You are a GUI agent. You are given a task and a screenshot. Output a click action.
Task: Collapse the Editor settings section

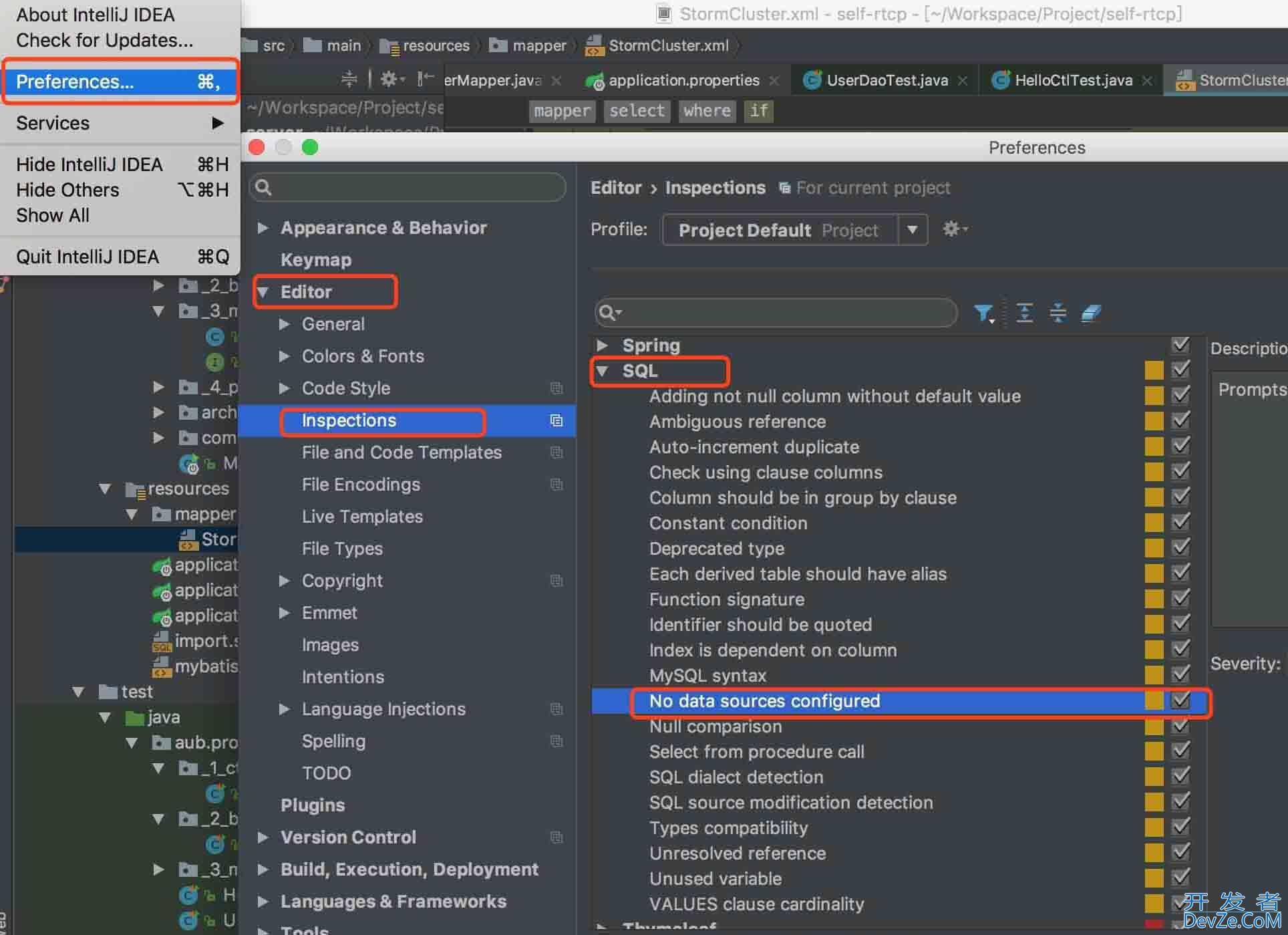click(263, 292)
